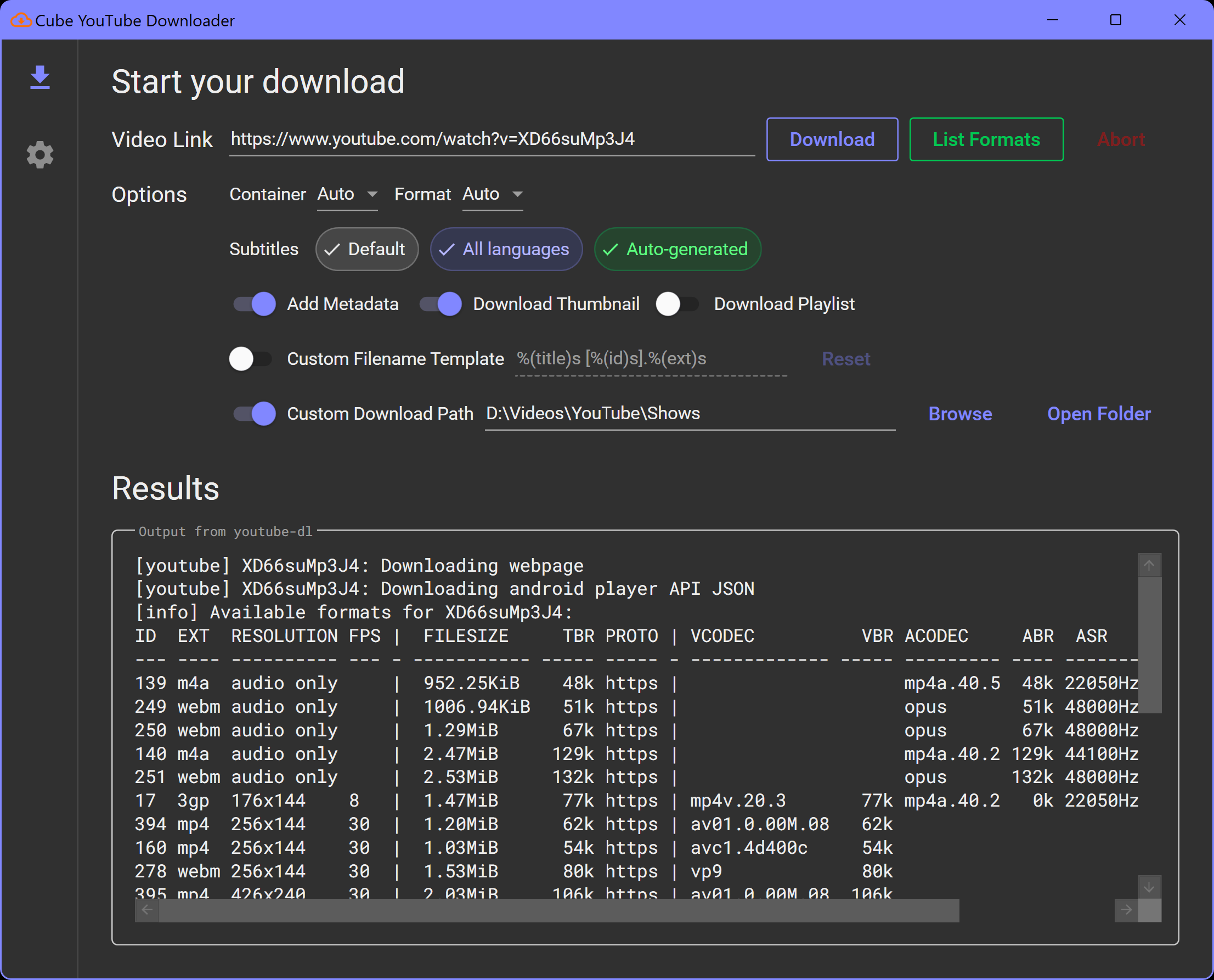The width and height of the screenshot is (1214, 980).
Task: Click the '251 webm' audio only row
Action: pyautogui.click(x=636, y=778)
